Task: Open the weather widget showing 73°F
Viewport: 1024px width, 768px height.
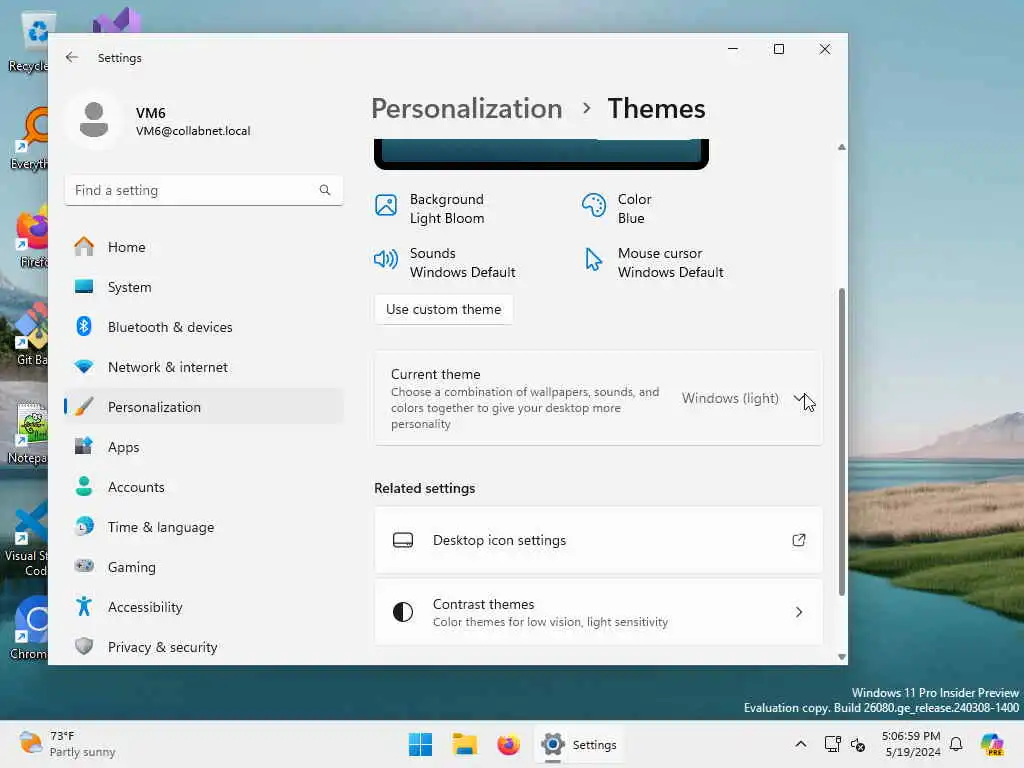Action: click(x=67, y=744)
